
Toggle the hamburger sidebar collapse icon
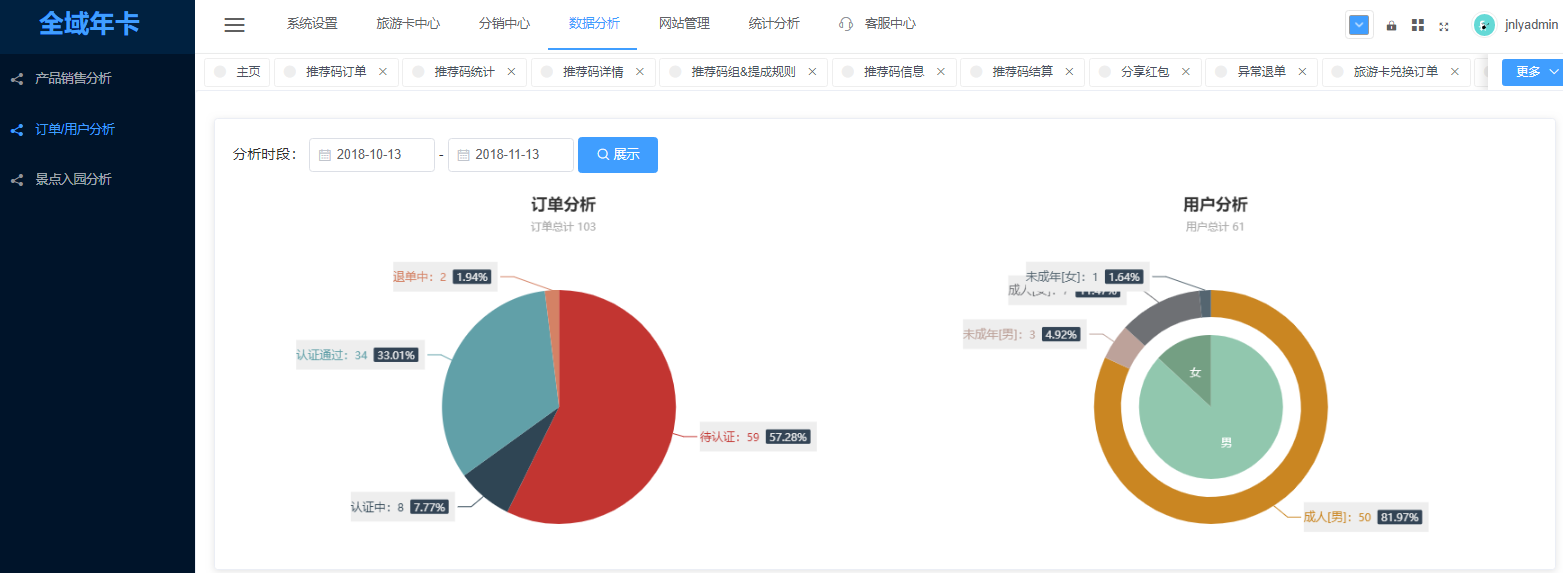(x=234, y=25)
